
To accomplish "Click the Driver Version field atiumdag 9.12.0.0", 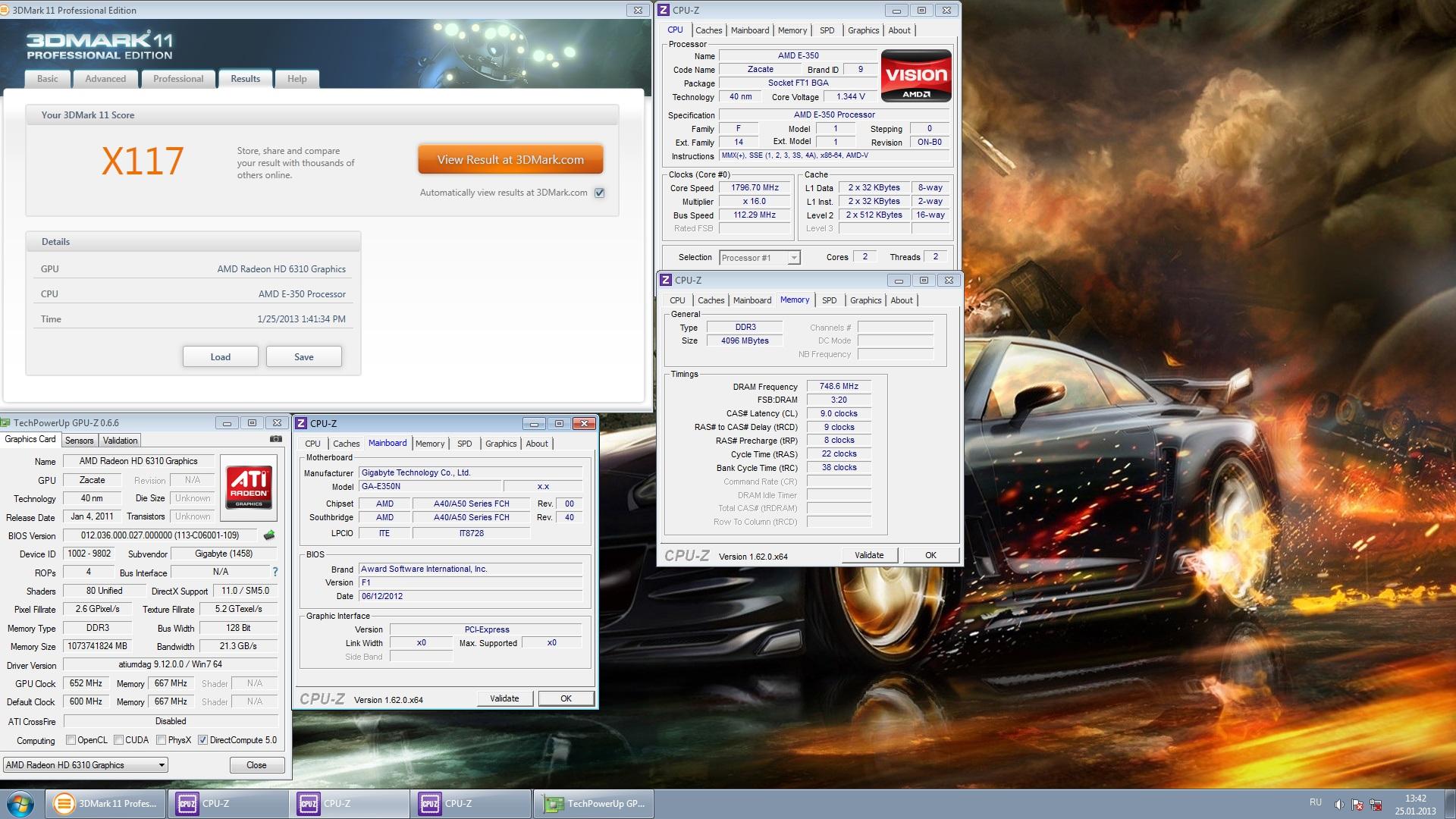I will pos(171,664).
